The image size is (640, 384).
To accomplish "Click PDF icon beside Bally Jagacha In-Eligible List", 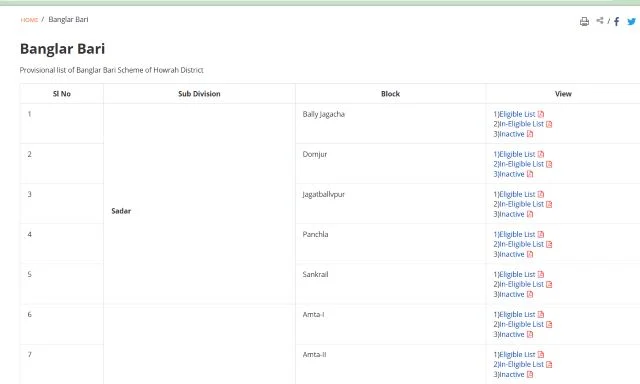I will [549, 124].
